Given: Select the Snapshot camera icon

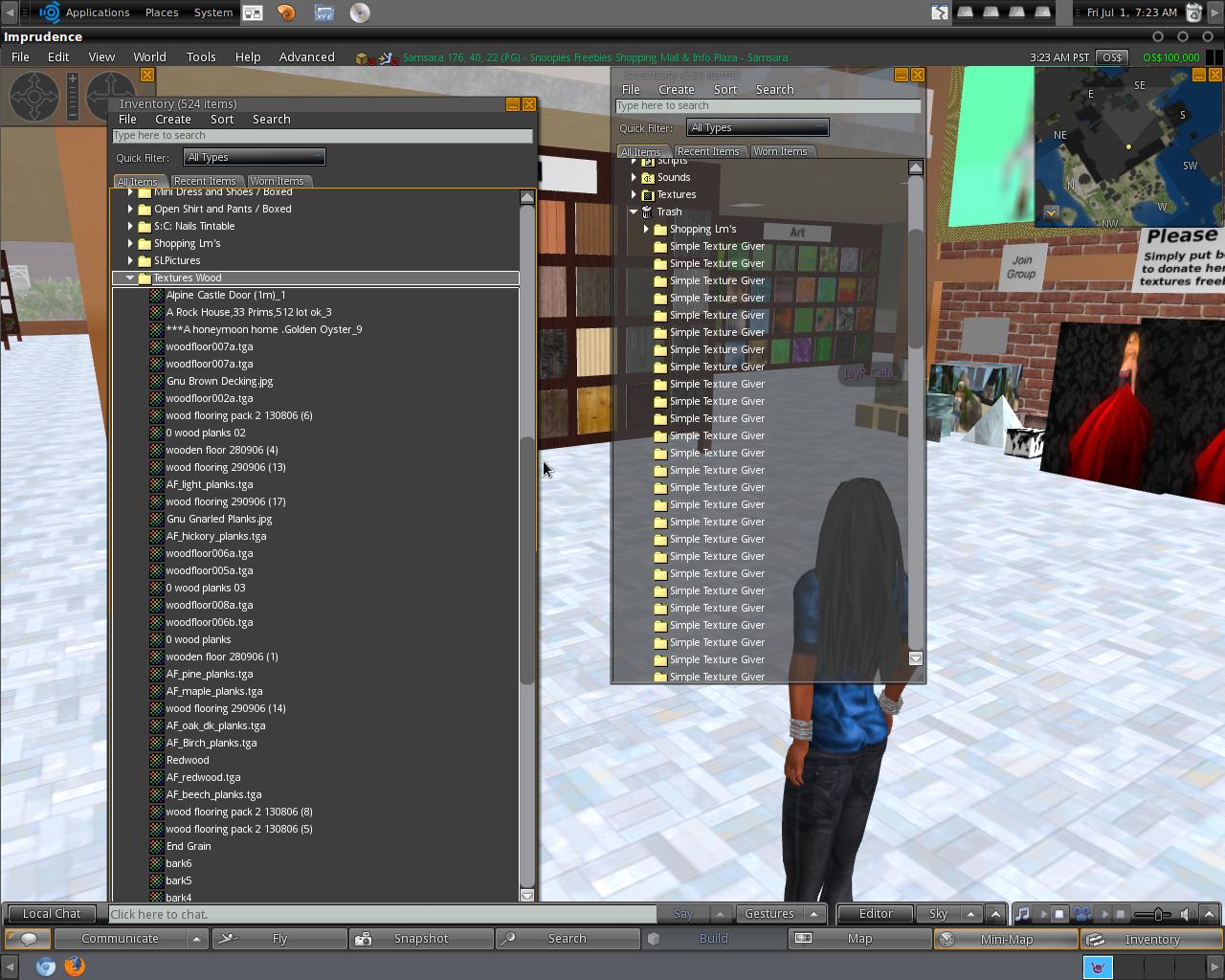Looking at the screenshot, I should [364, 939].
